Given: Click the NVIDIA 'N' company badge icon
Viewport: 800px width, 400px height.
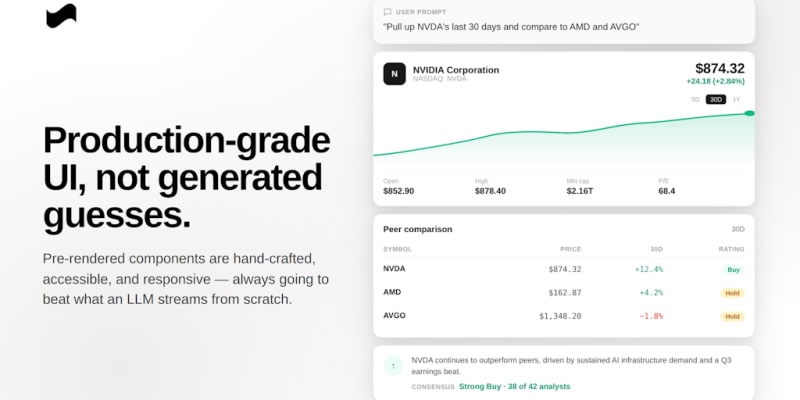Looking at the screenshot, I should pos(394,74).
